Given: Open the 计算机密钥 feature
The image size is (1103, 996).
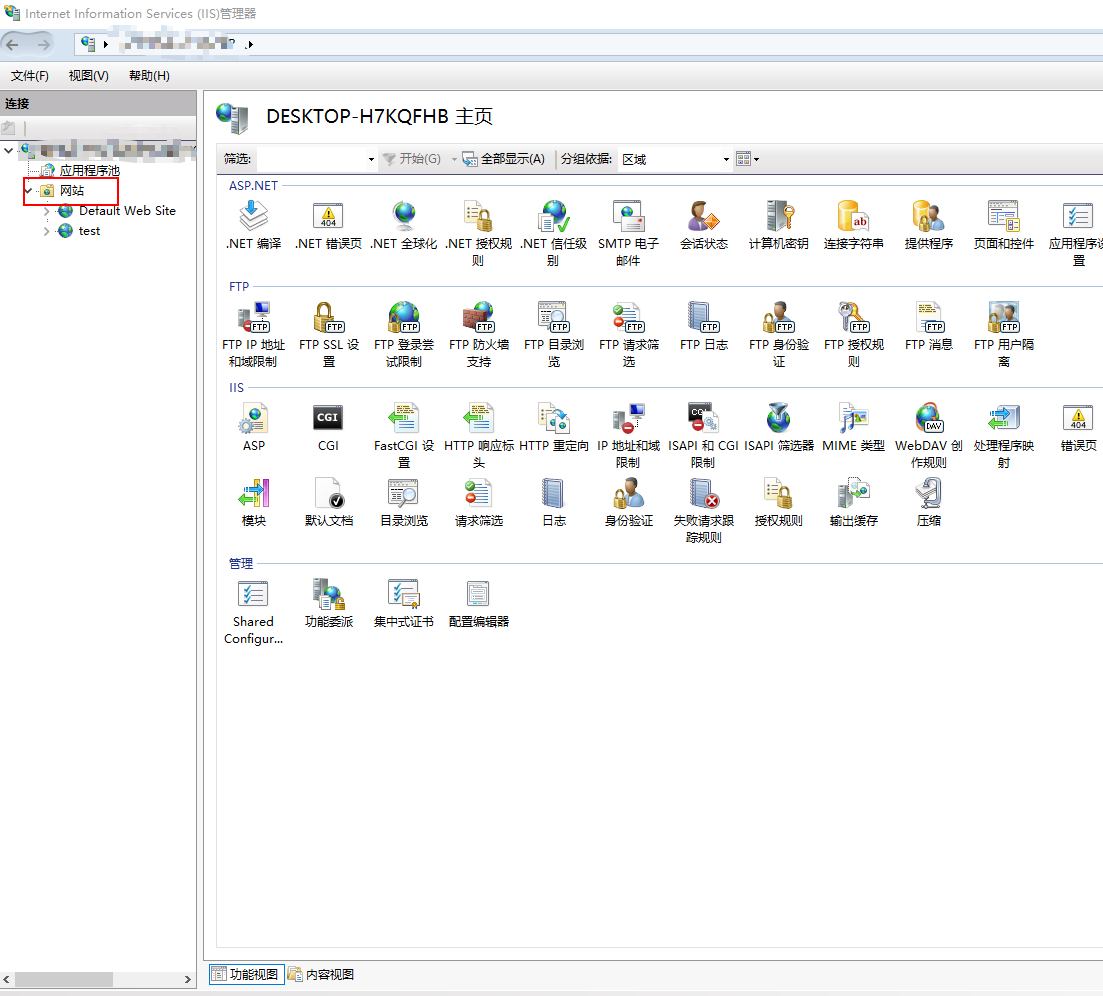Looking at the screenshot, I should coord(778,226).
